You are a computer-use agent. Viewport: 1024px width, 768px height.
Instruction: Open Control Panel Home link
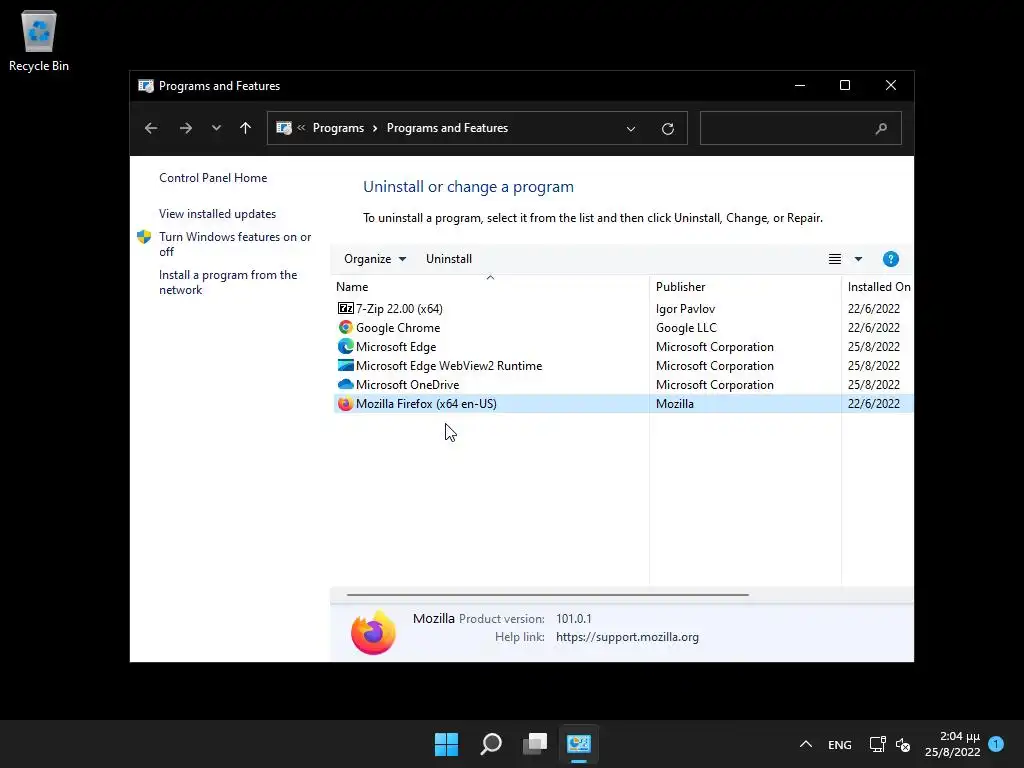213,178
